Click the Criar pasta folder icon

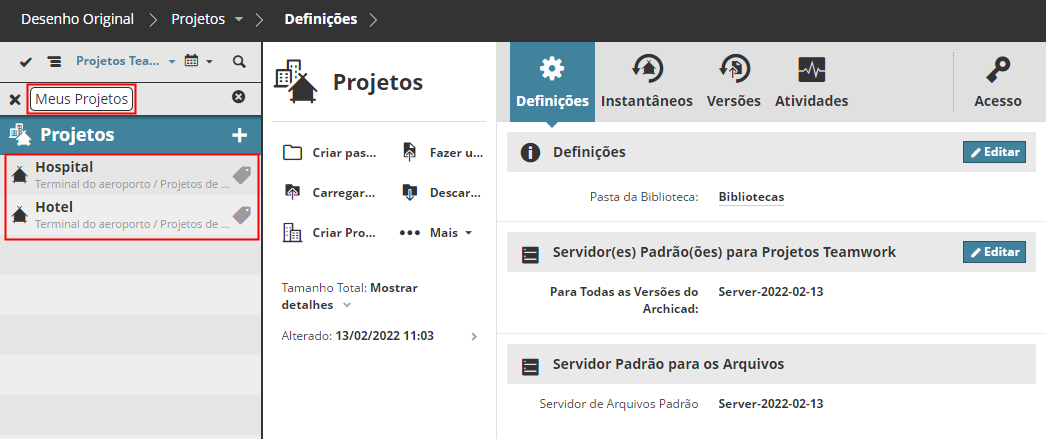pos(293,153)
